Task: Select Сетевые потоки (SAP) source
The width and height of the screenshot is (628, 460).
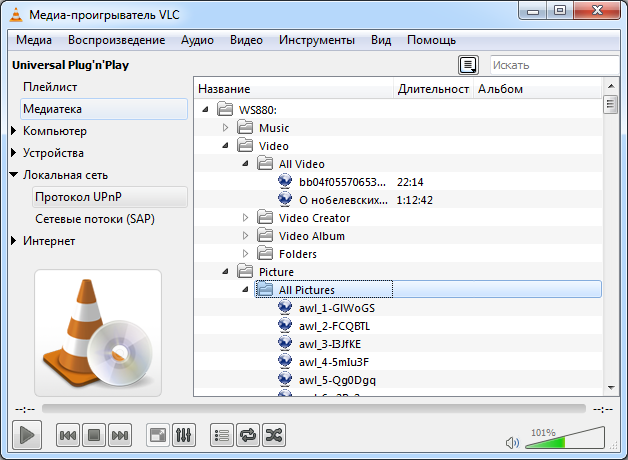Action: coord(95,219)
